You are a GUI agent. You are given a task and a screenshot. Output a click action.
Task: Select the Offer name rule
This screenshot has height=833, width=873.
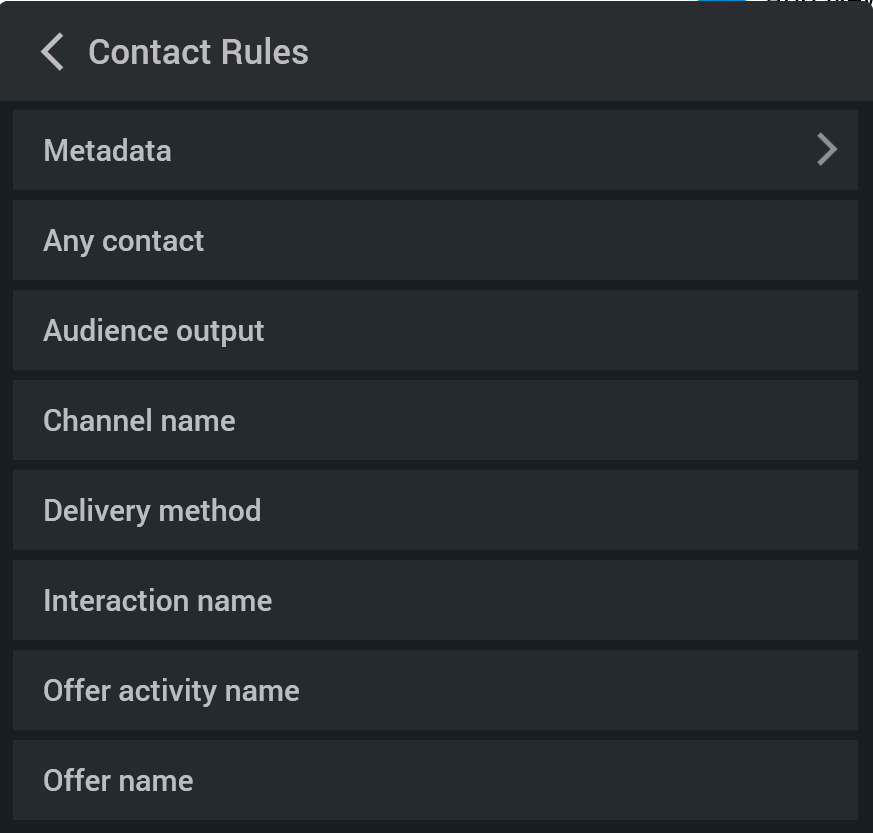435,780
